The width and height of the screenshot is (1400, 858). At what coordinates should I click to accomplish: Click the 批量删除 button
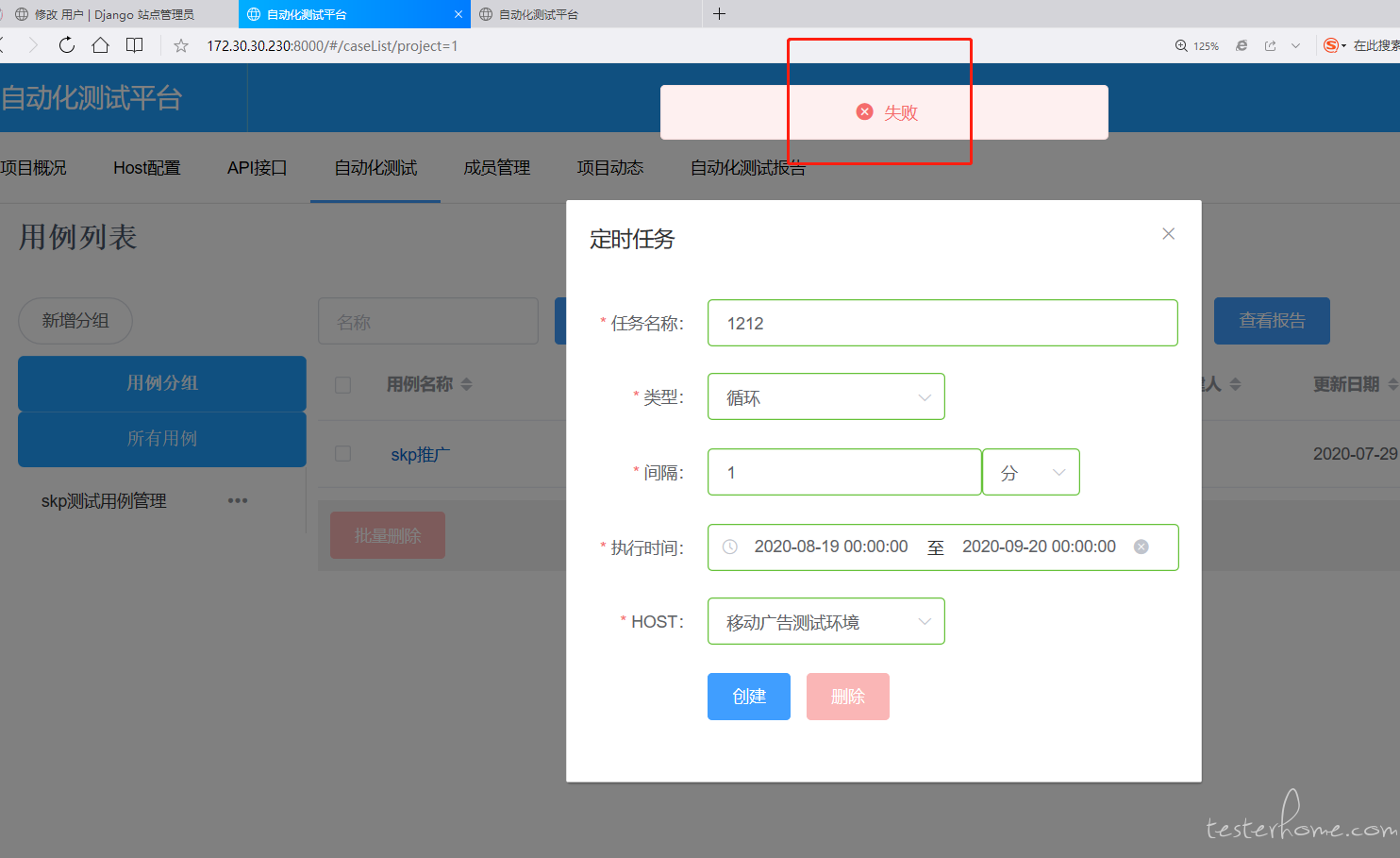[388, 535]
